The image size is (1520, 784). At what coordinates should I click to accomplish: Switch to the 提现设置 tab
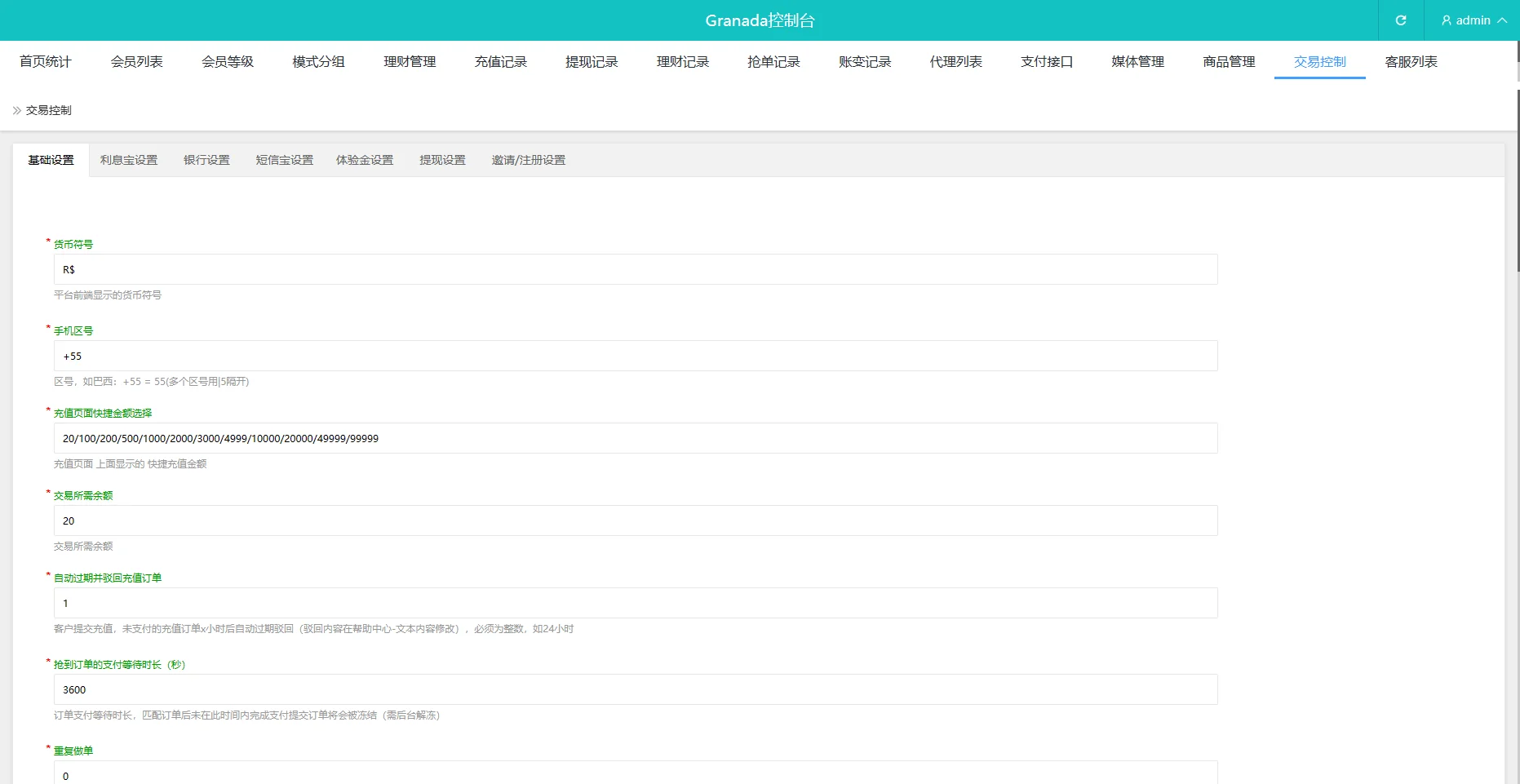[x=442, y=161]
